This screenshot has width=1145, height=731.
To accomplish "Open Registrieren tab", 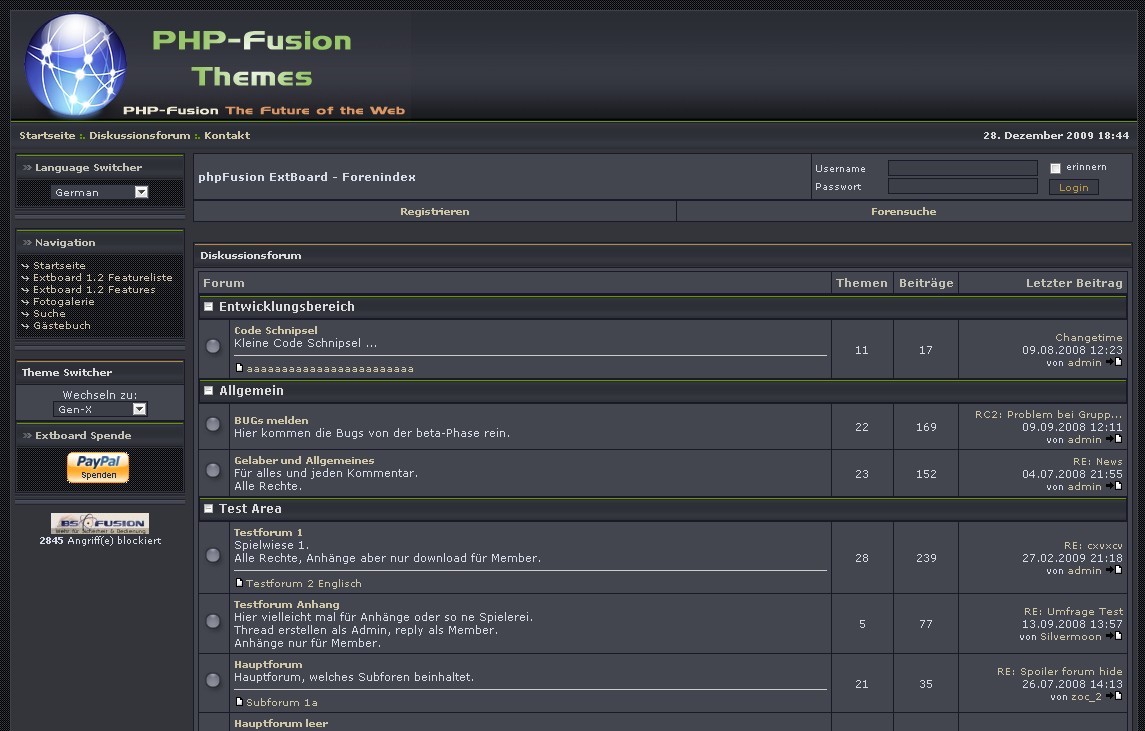I will point(434,211).
